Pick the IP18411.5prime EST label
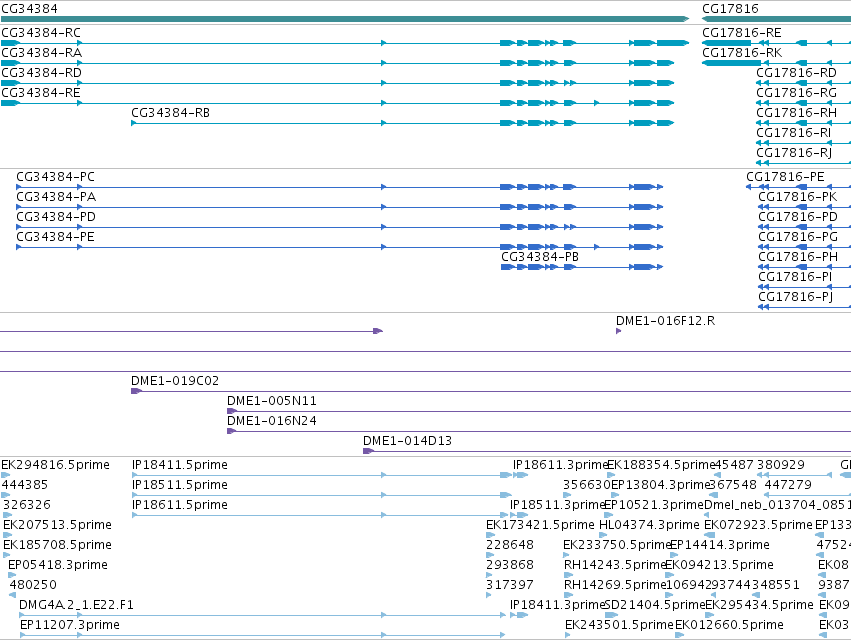This screenshot has width=851, height=640. coord(180,465)
